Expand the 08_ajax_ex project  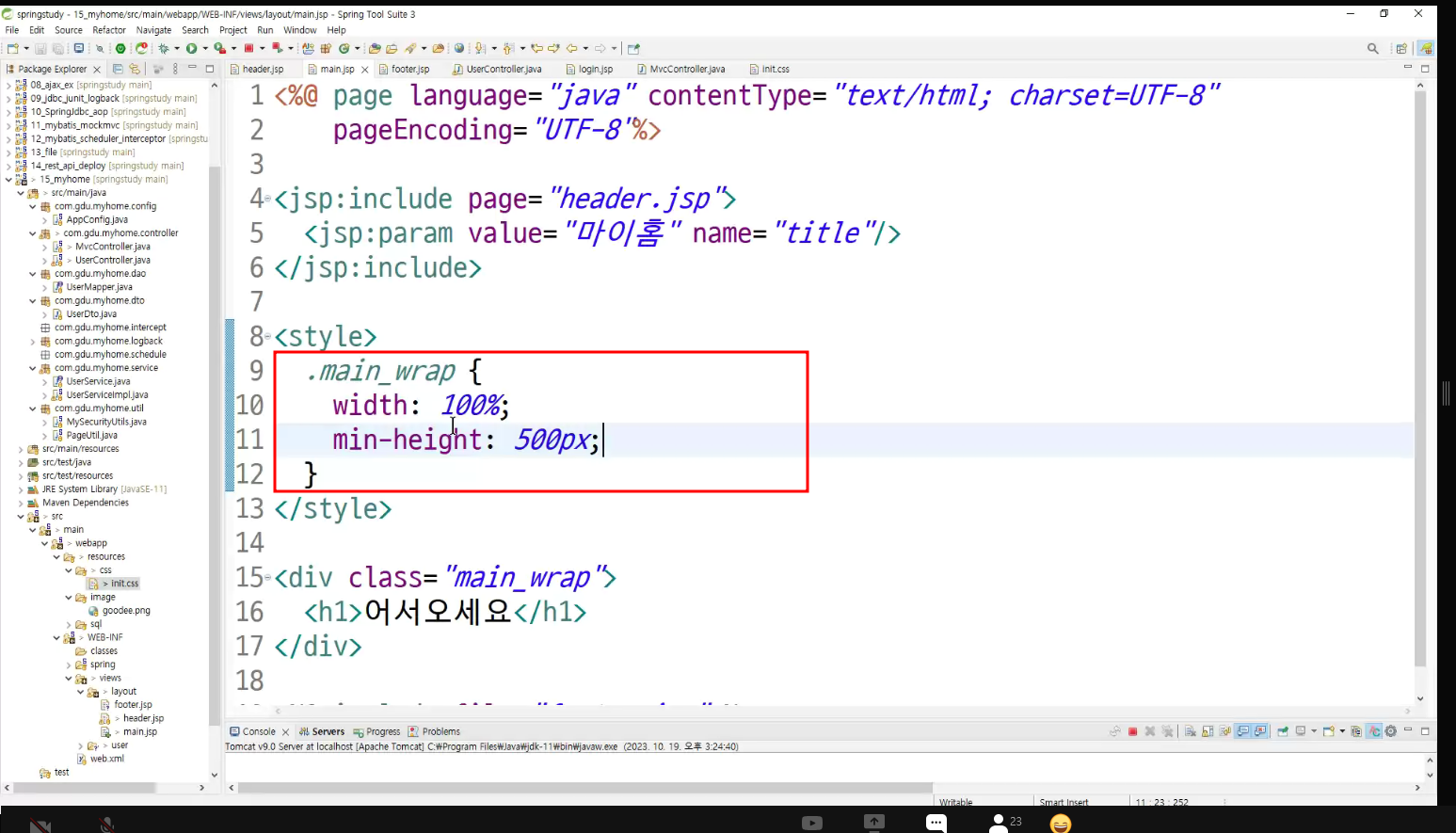coord(8,85)
